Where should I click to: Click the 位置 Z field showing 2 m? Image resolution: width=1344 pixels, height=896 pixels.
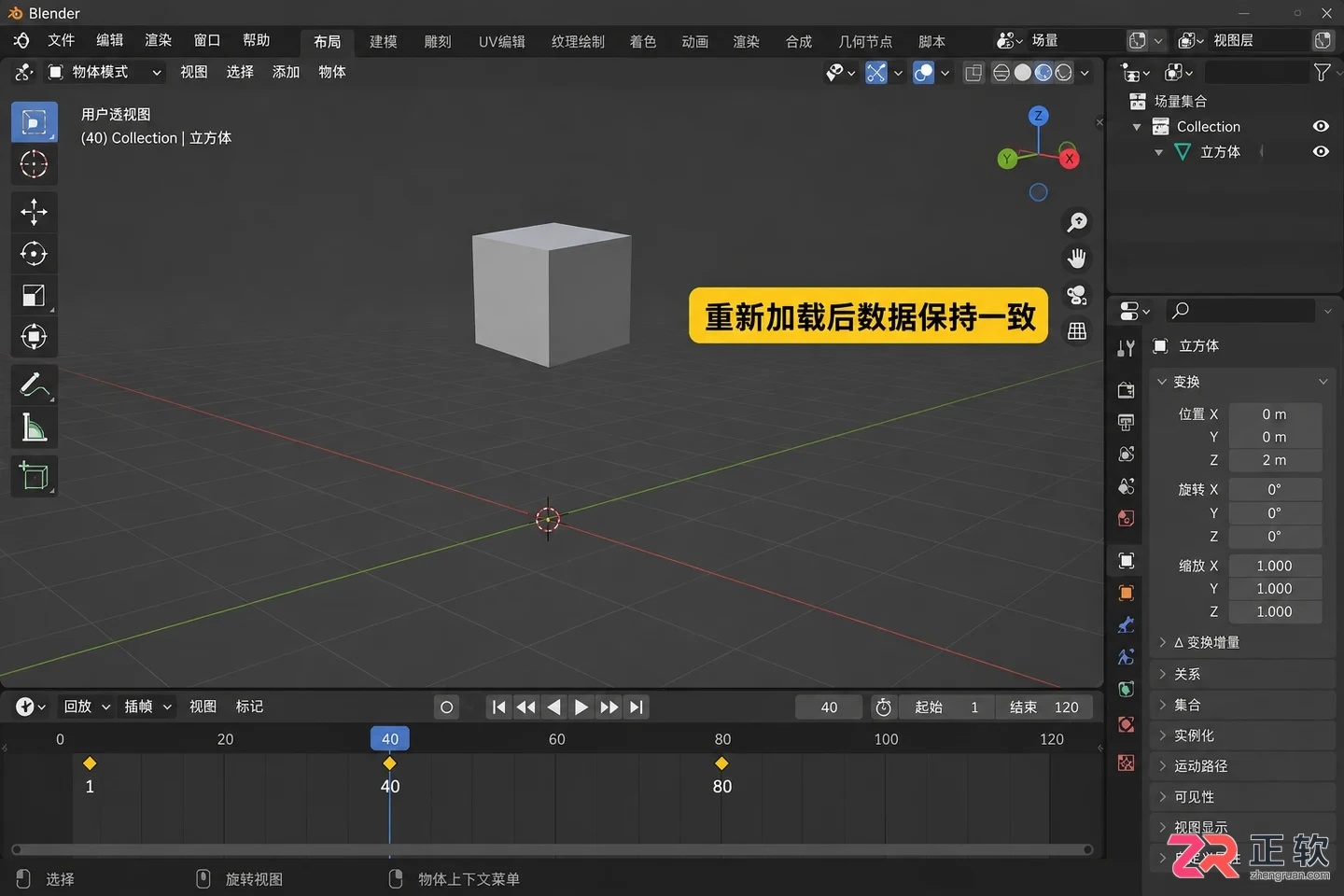1274,460
